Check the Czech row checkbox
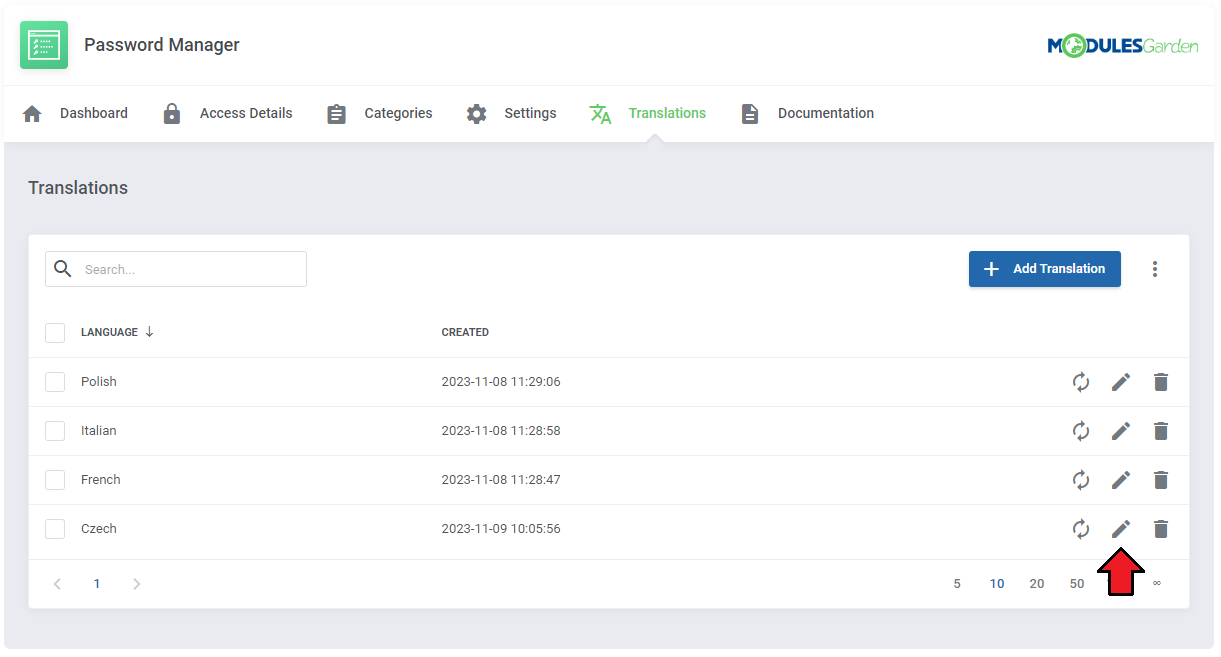The image size is (1221, 657). pyautogui.click(x=55, y=529)
